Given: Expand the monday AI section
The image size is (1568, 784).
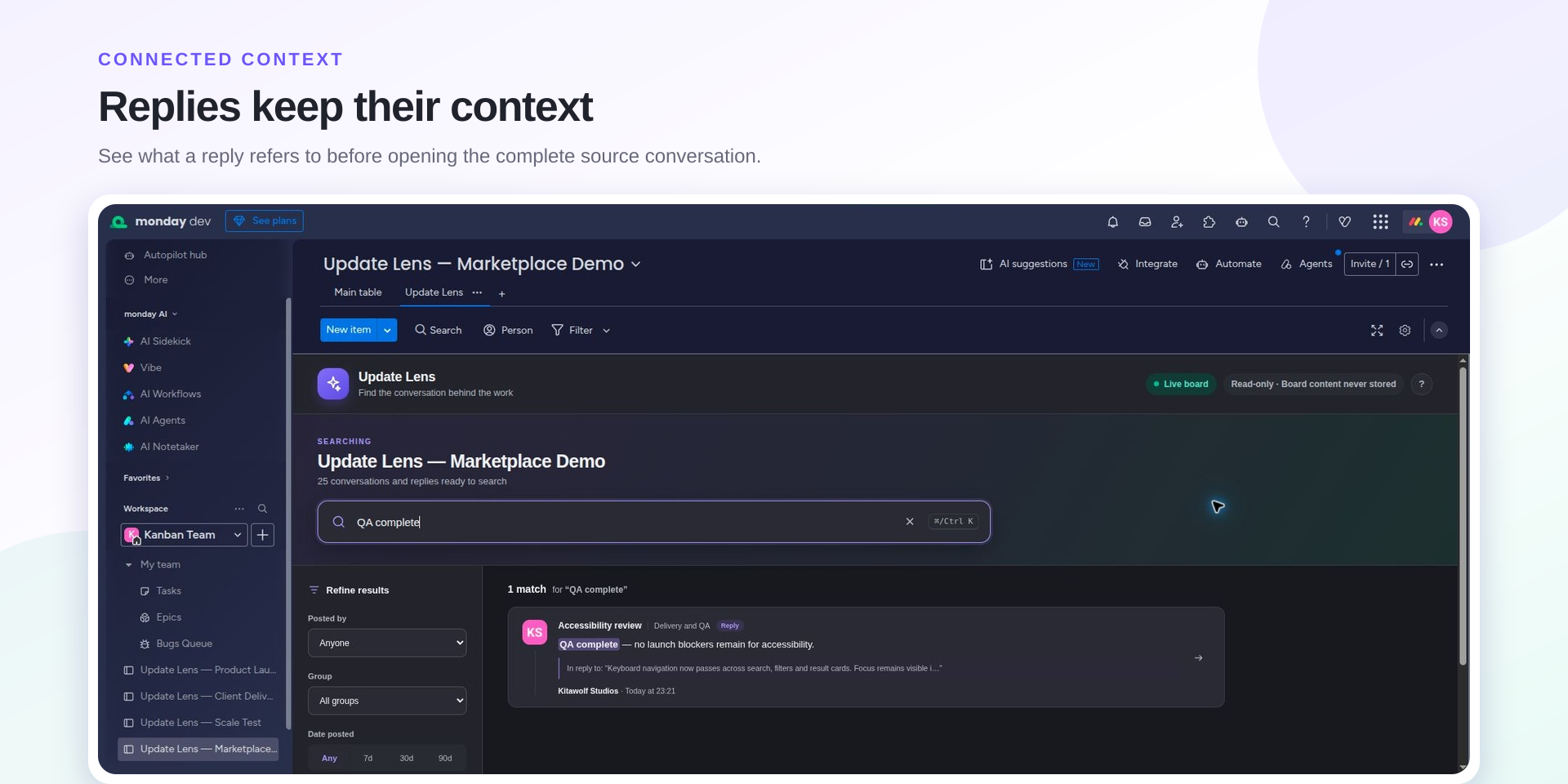Looking at the screenshot, I should 151,314.
